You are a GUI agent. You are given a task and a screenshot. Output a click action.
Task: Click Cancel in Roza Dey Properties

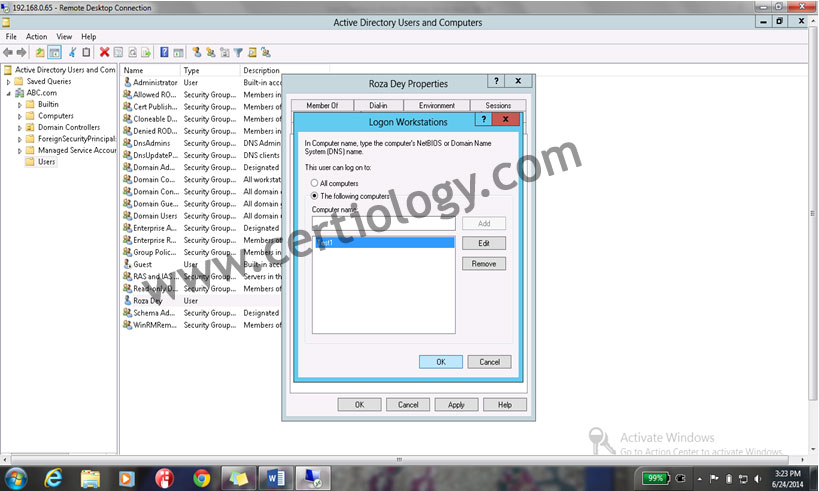tap(408, 405)
